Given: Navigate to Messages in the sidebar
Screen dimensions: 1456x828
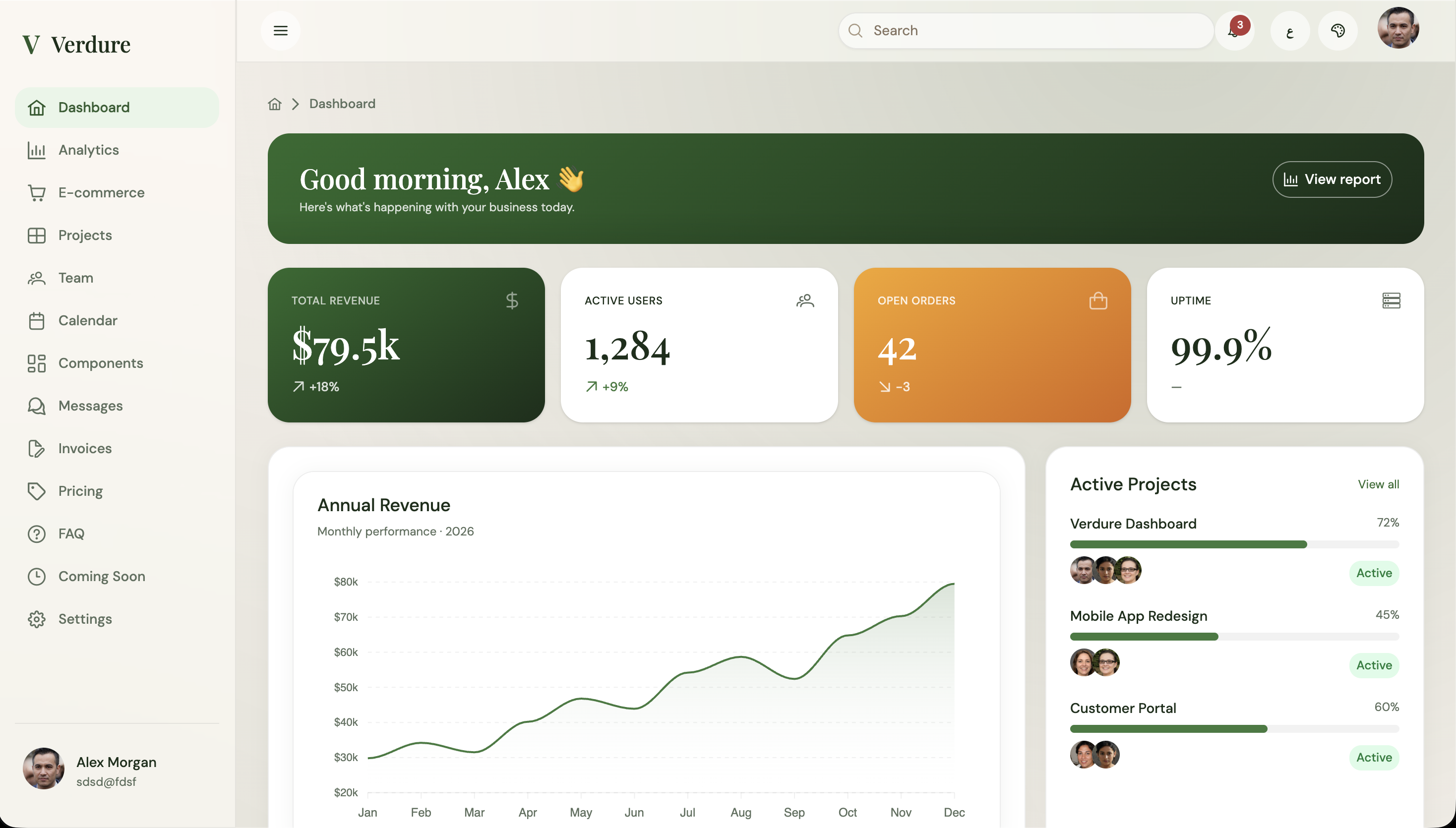Looking at the screenshot, I should [x=117, y=406].
